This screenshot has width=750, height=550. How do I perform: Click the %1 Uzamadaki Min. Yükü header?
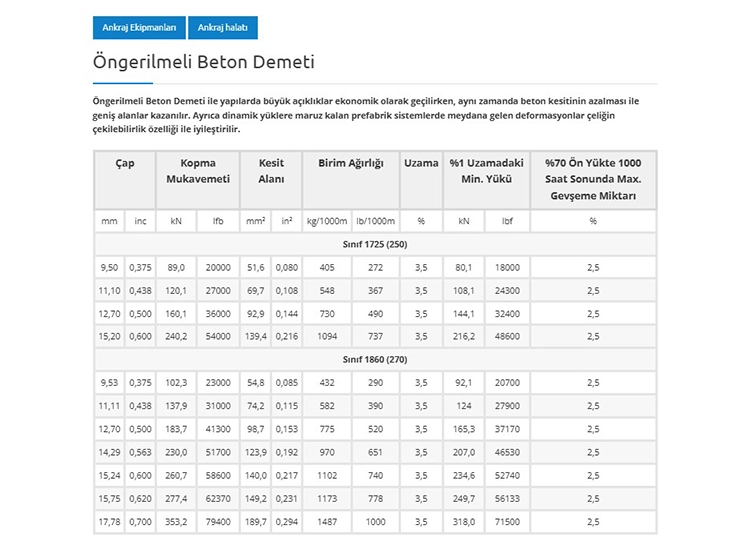(486, 171)
